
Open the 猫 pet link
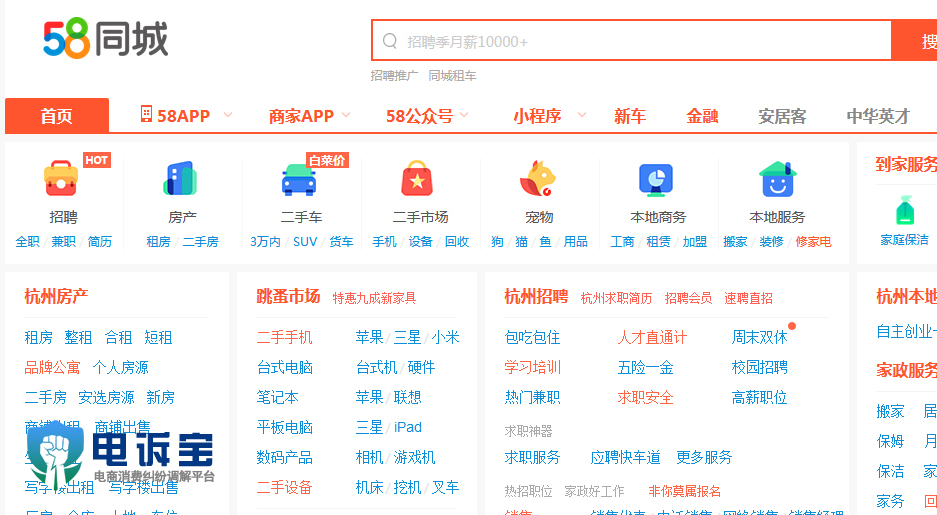click(x=522, y=241)
